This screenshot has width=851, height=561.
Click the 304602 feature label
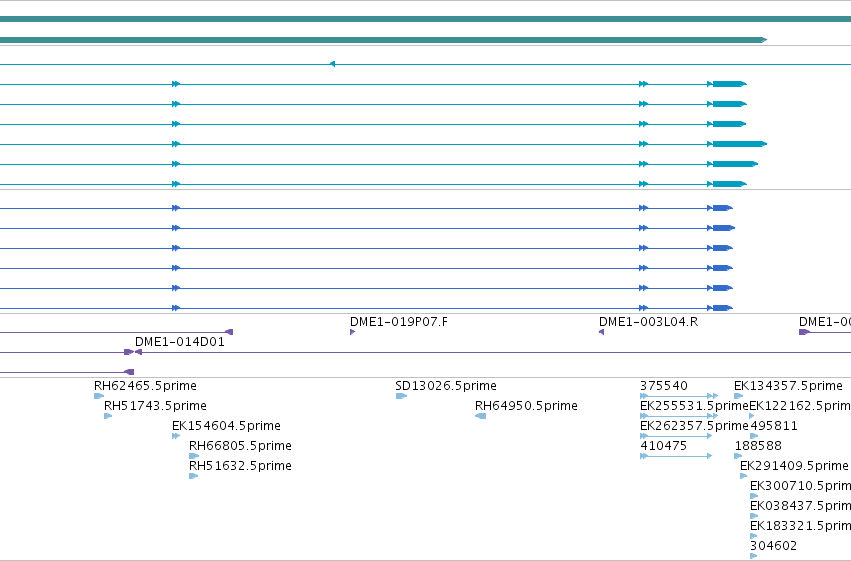(774, 546)
